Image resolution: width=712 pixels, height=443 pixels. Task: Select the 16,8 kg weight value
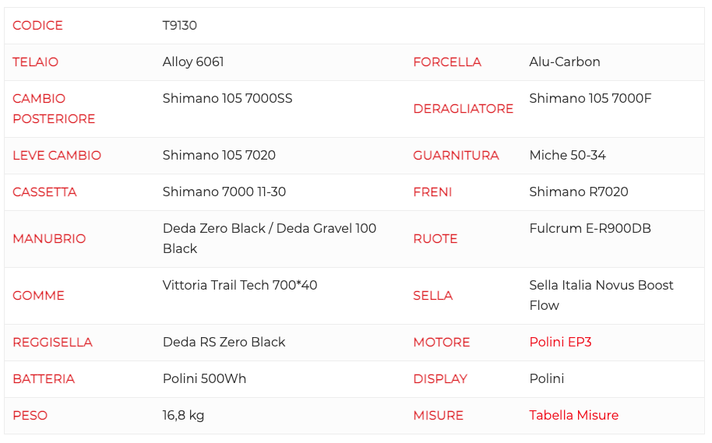pyautogui.click(x=183, y=415)
